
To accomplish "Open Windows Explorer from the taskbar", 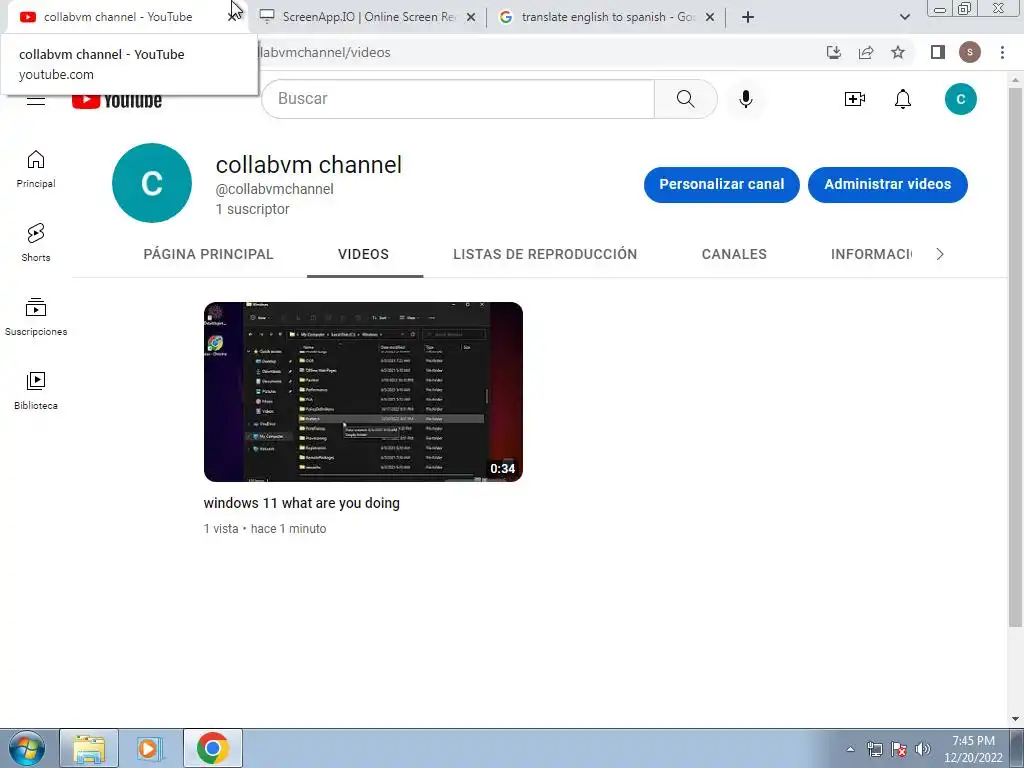I will coord(89,748).
